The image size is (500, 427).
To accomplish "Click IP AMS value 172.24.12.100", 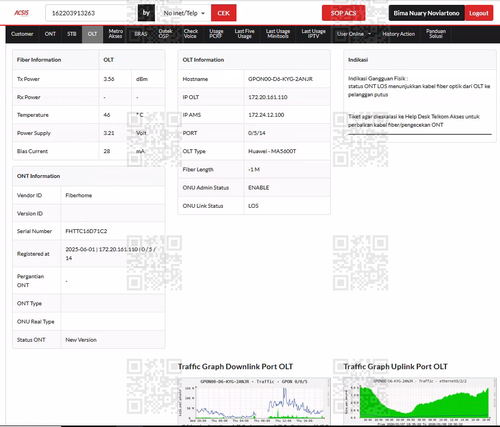I will [266, 115].
